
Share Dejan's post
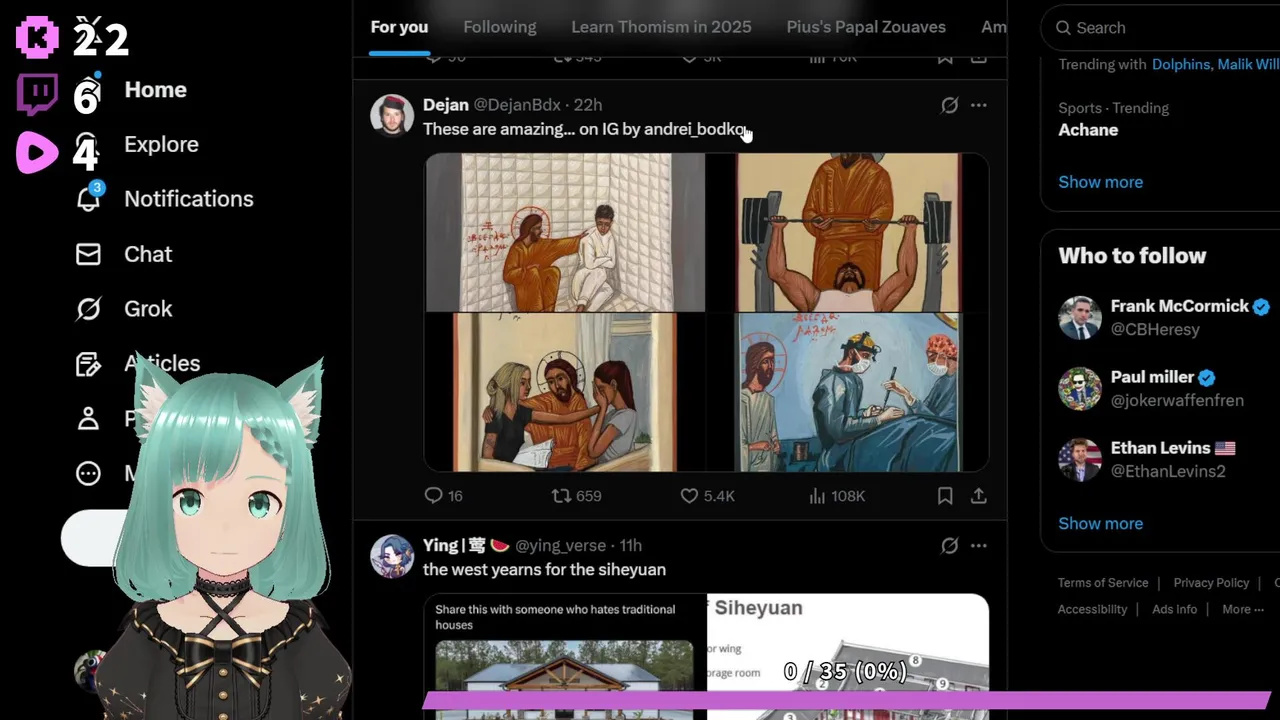coord(979,496)
